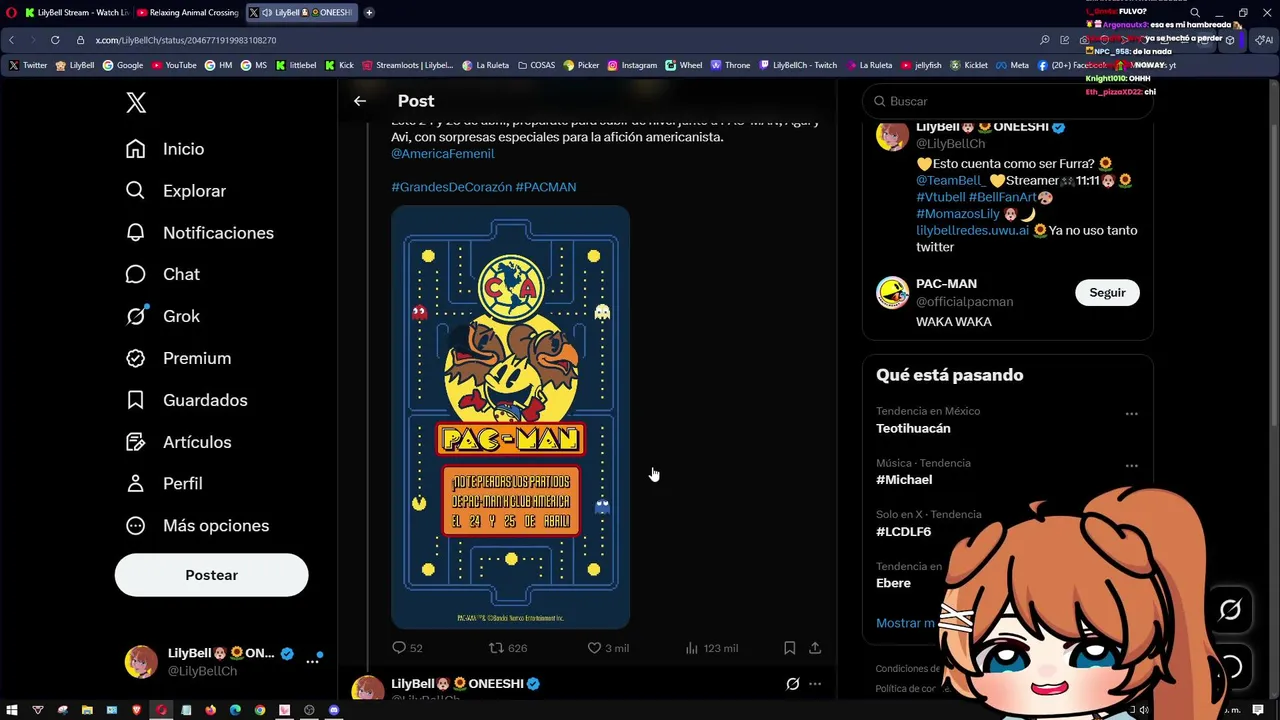The height and width of the screenshot is (720, 1280).
Task: Open account switcher dots beside LilyBell profile
Action: [x=313, y=661]
